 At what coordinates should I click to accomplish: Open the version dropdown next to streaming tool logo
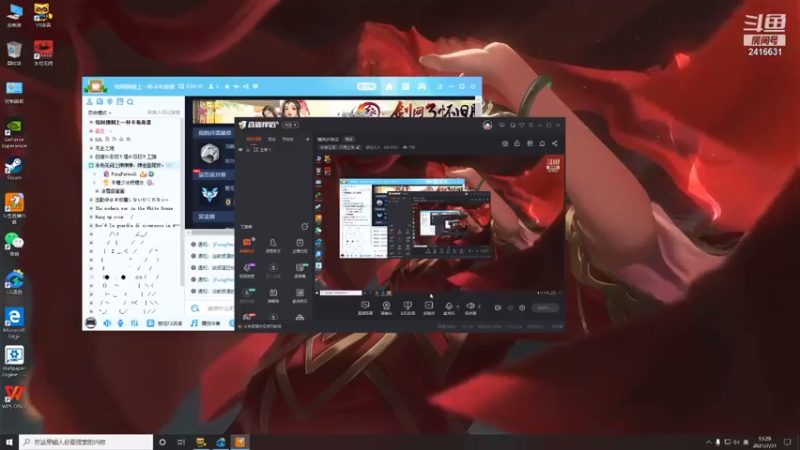pos(290,125)
